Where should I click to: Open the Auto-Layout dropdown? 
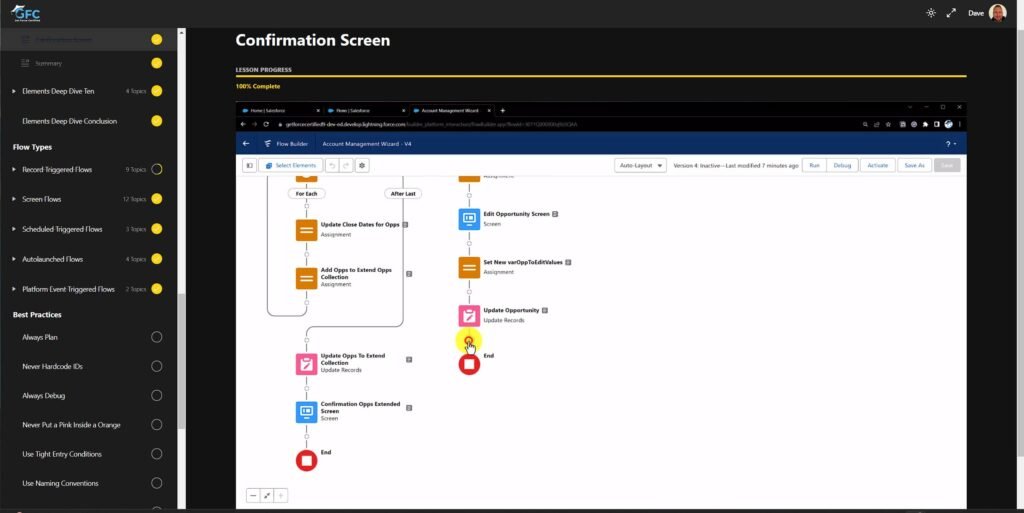tap(640, 166)
